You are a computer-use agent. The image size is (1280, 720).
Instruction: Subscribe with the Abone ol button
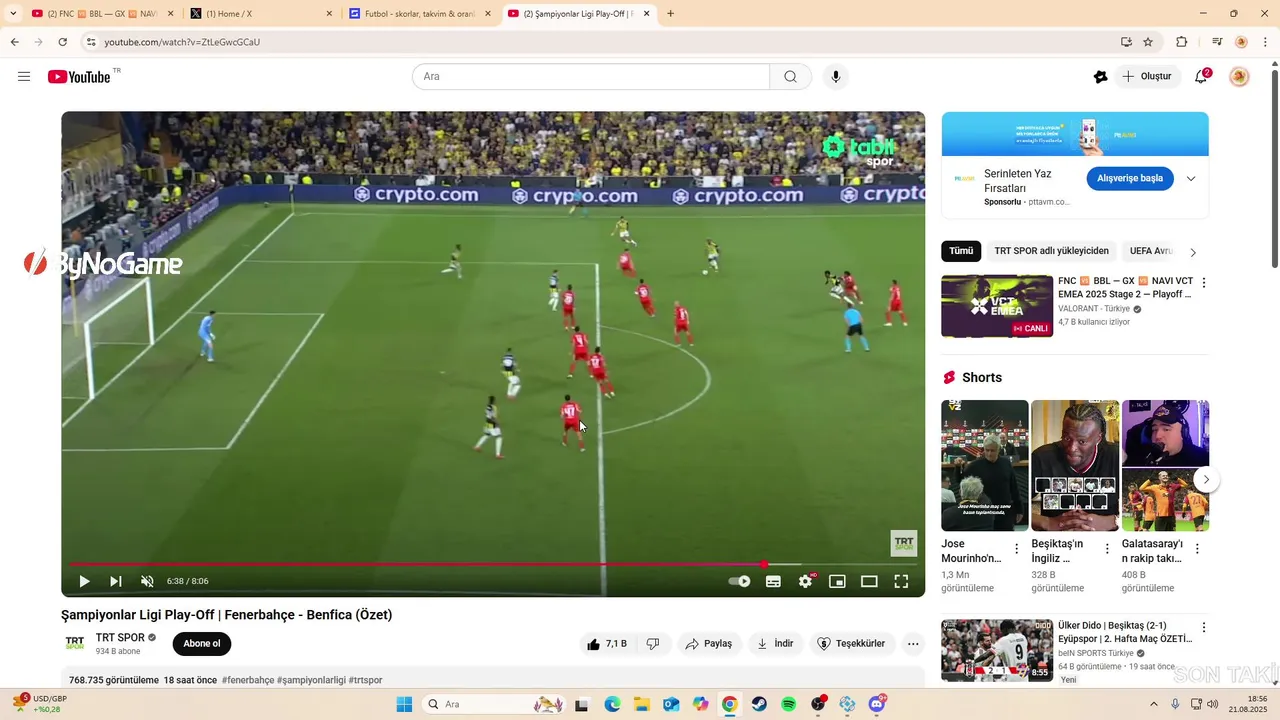click(202, 644)
